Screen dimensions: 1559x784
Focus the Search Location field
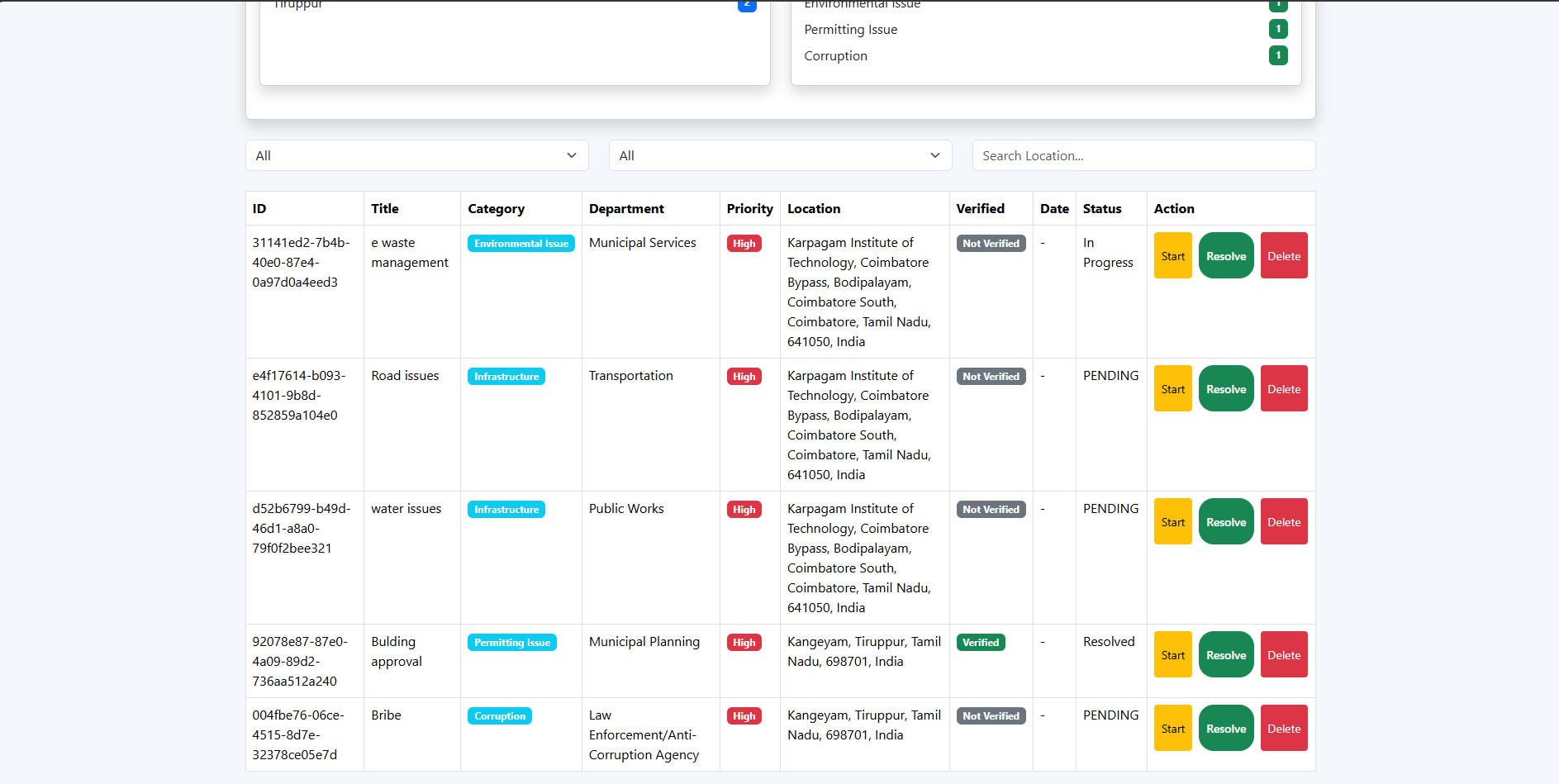(x=1143, y=155)
